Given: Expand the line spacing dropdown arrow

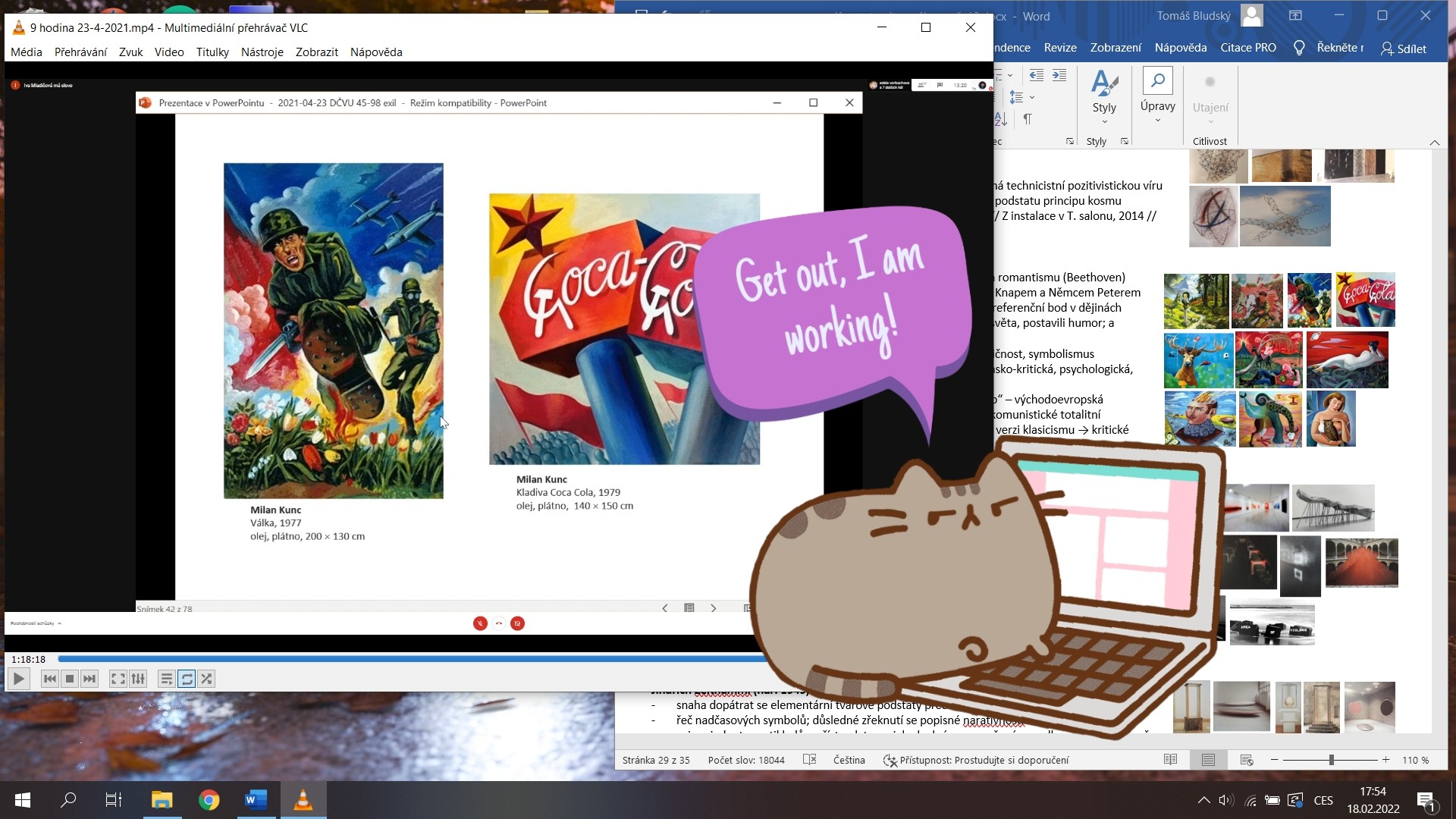Looking at the screenshot, I should (1032, 97).
